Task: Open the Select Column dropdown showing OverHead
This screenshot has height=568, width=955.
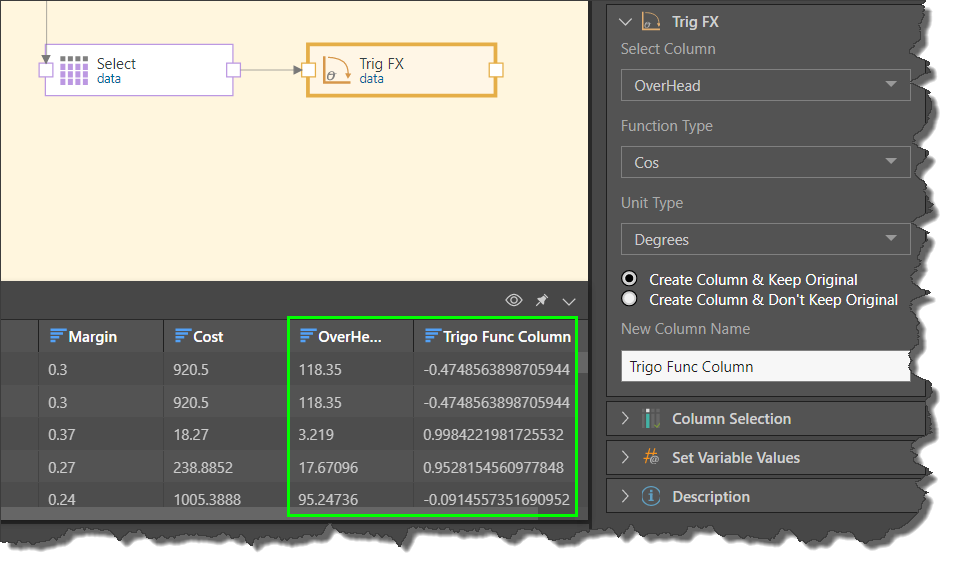Action: [x=765, y=86]
